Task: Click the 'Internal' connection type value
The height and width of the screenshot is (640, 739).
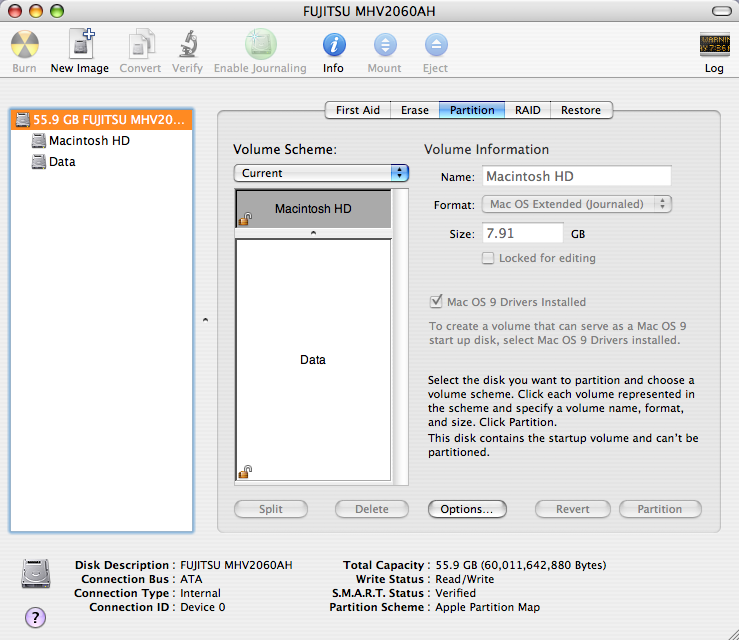Action: coord(200,593)
